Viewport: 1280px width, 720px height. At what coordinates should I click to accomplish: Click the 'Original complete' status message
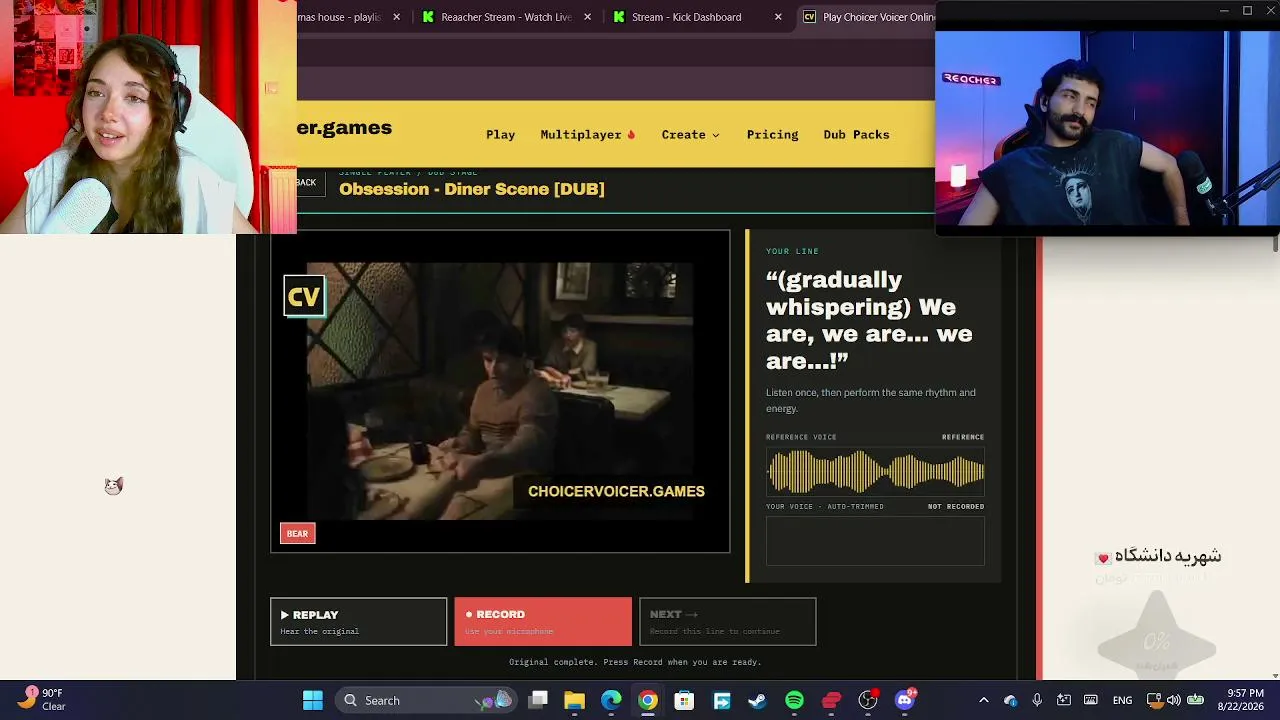(635, 662)
